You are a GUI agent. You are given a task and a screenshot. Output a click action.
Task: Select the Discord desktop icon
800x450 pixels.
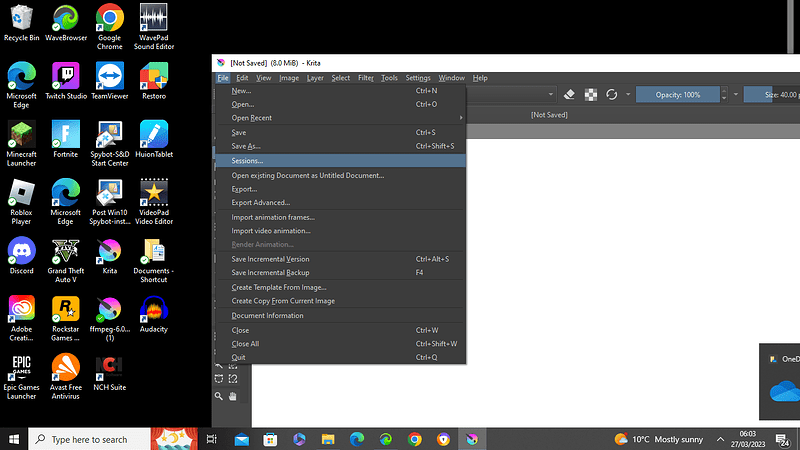21,256
